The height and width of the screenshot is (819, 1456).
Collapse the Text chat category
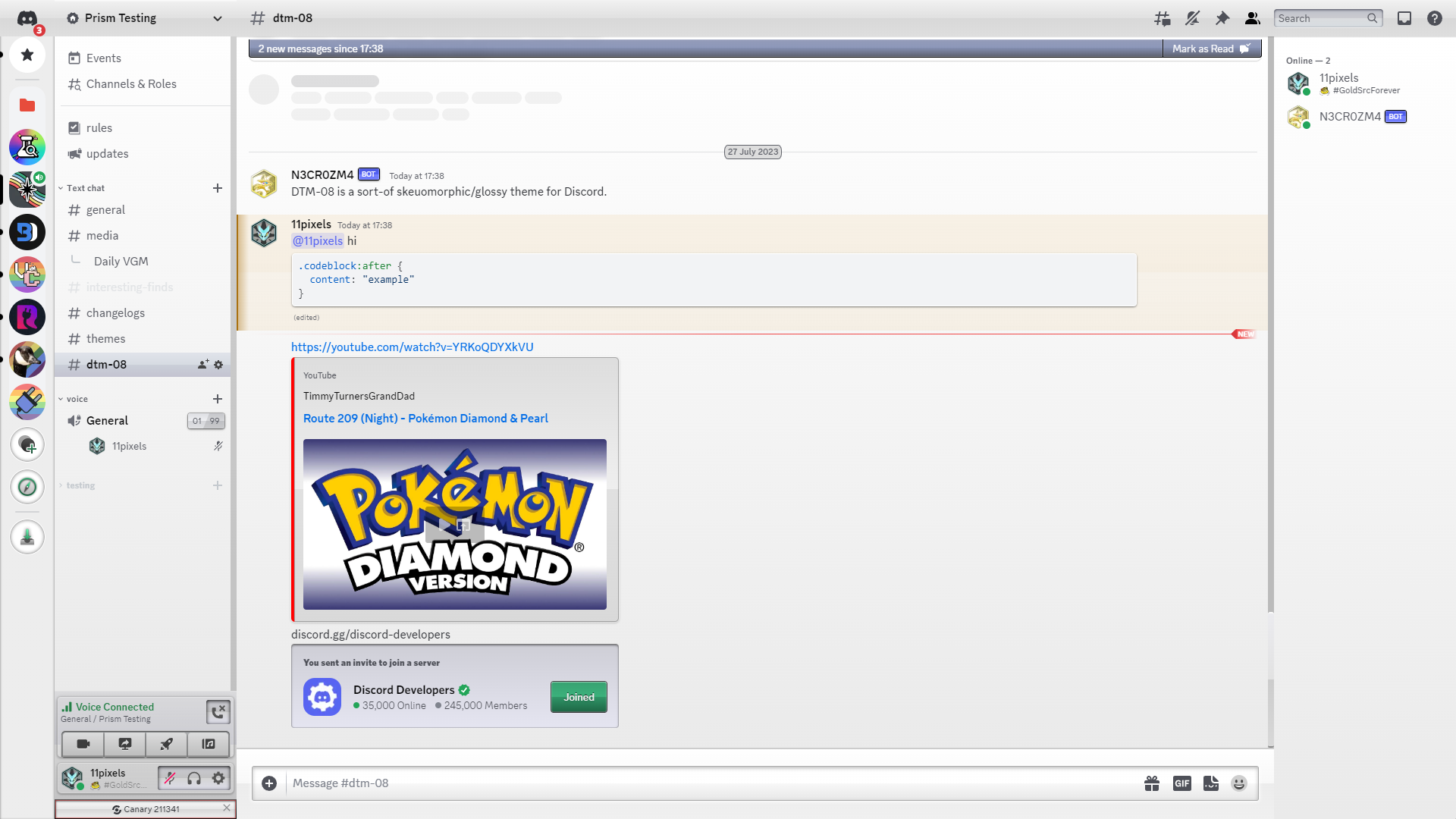click(x=85, y=188)
